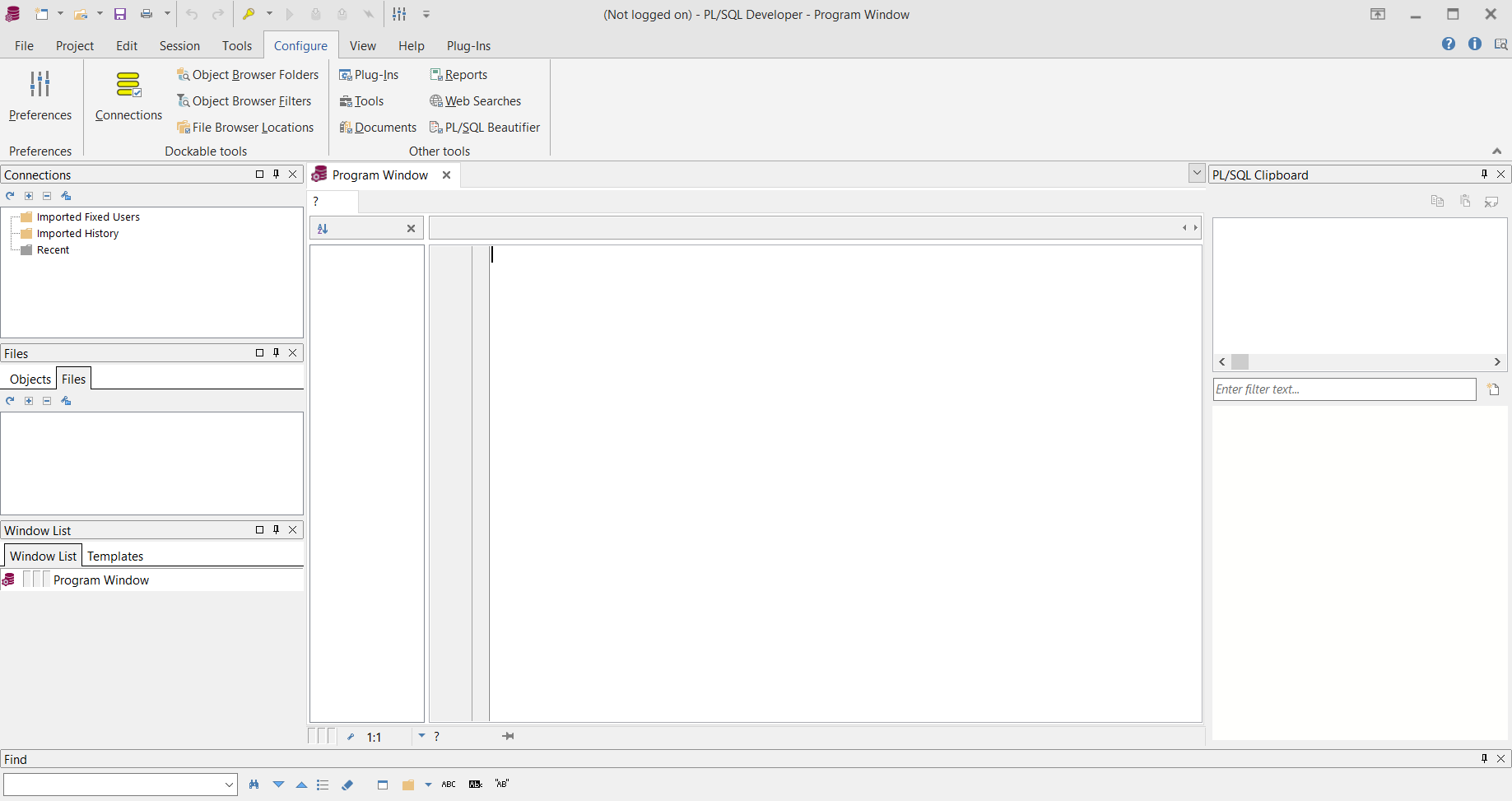Screen dimensions: 1512x801
Task: Click the list results icon in the Find bar
Action: [x=323, y=785]
